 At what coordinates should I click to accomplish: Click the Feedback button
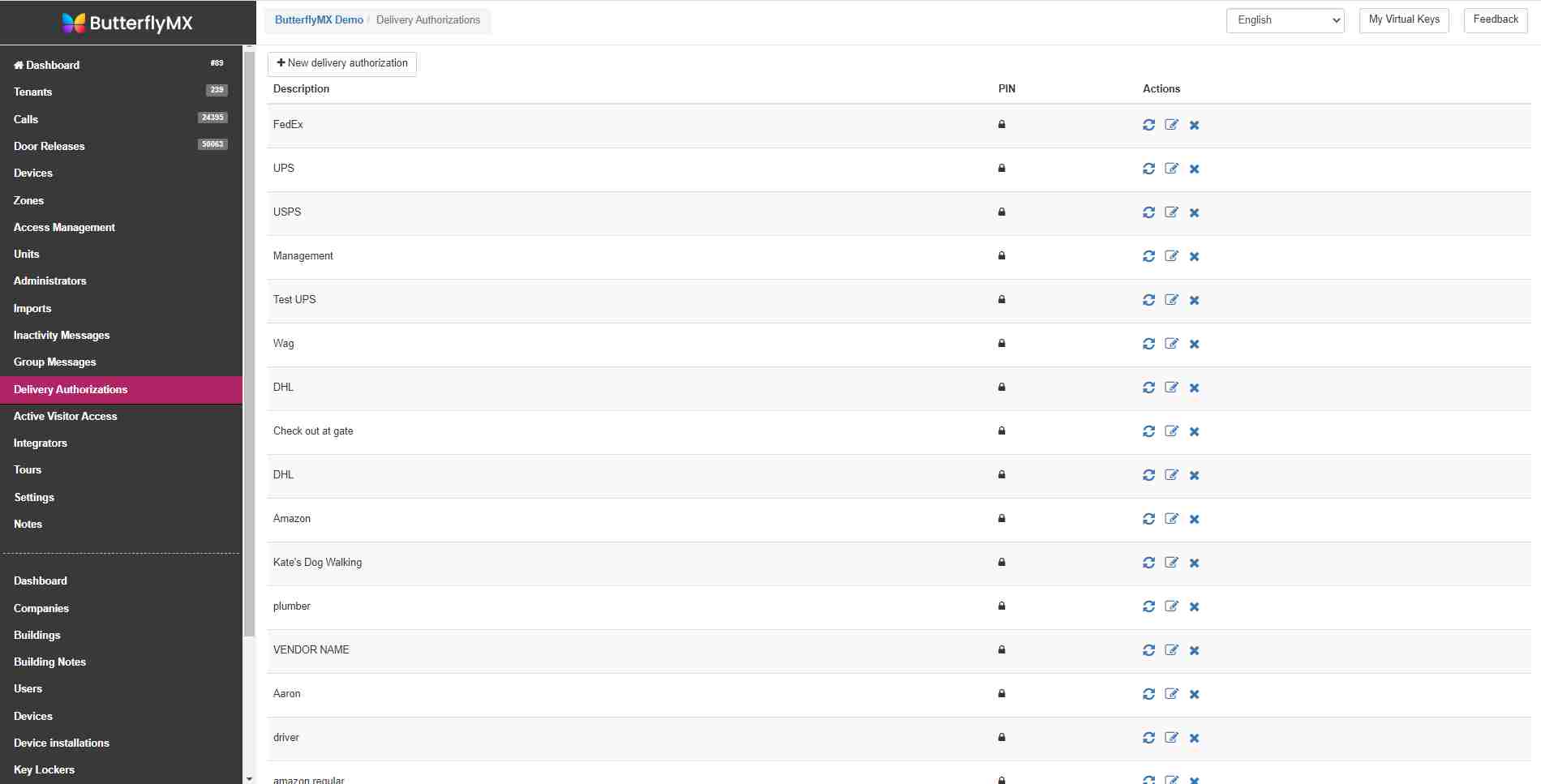click(x=1495, y=19)
